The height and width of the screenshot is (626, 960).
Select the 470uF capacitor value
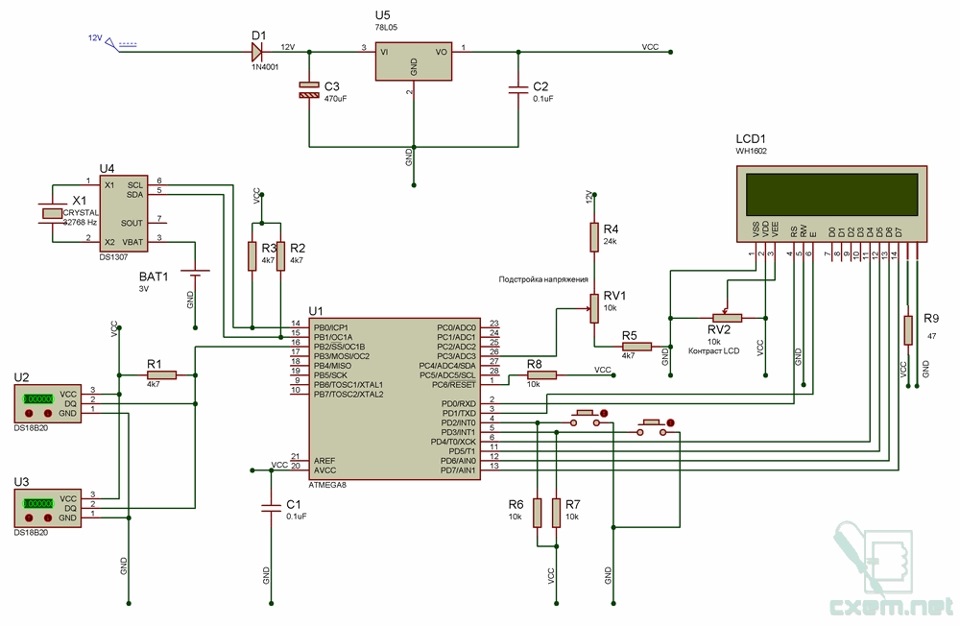tap(336, 99)
